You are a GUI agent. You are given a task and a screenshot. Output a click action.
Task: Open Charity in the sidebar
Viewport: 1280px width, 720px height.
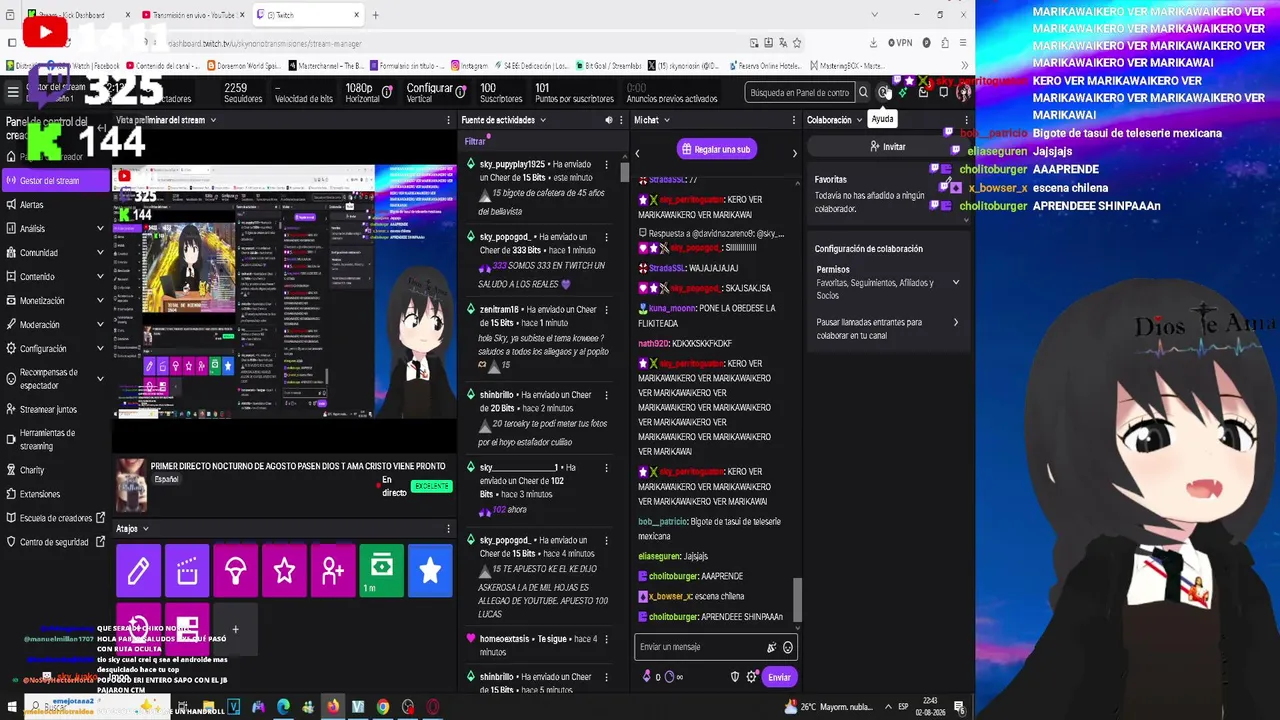click(55, 470)
